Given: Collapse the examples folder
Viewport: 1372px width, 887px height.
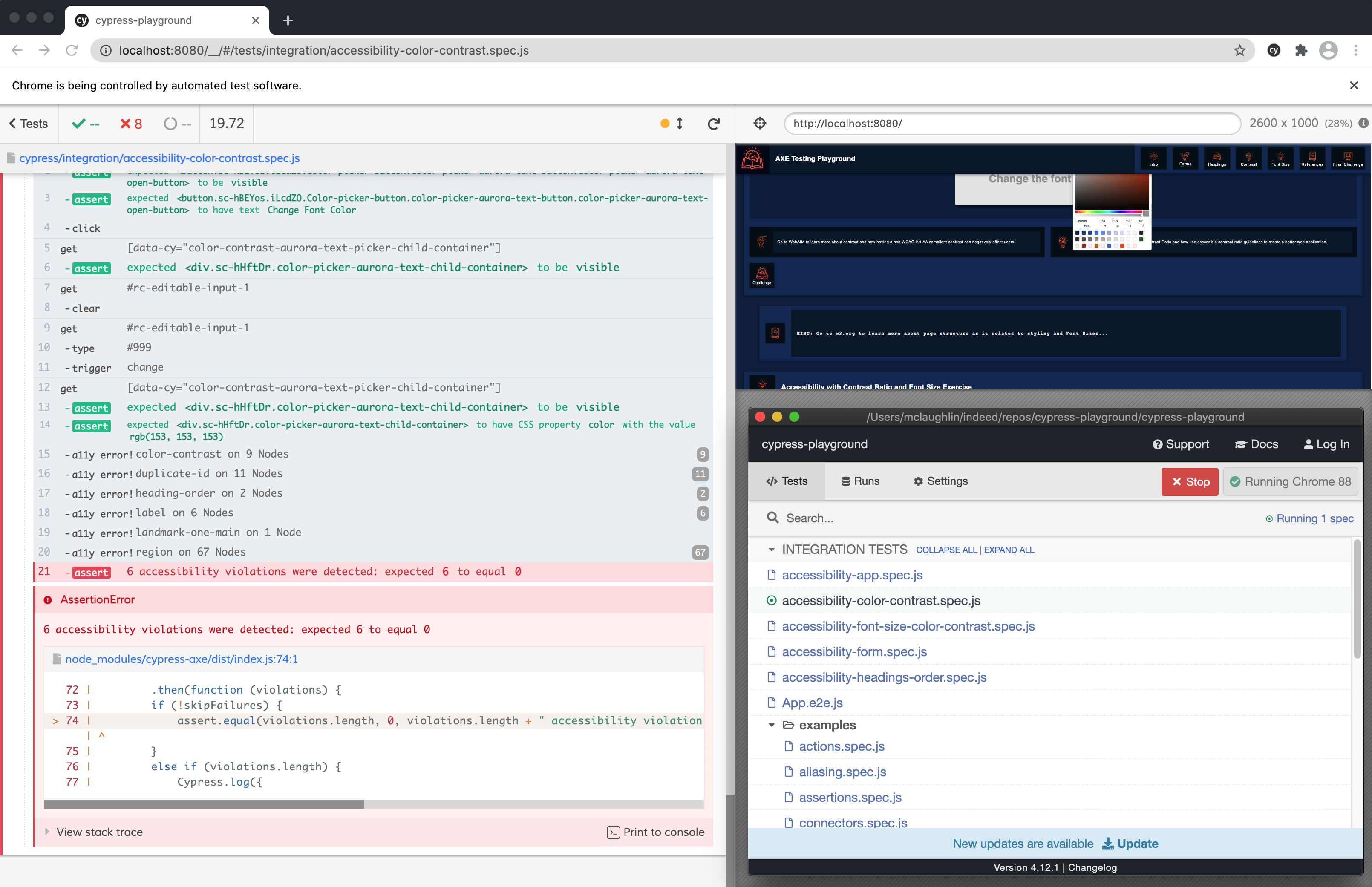Looking at the screenshot, I should [x=771, y=725].
